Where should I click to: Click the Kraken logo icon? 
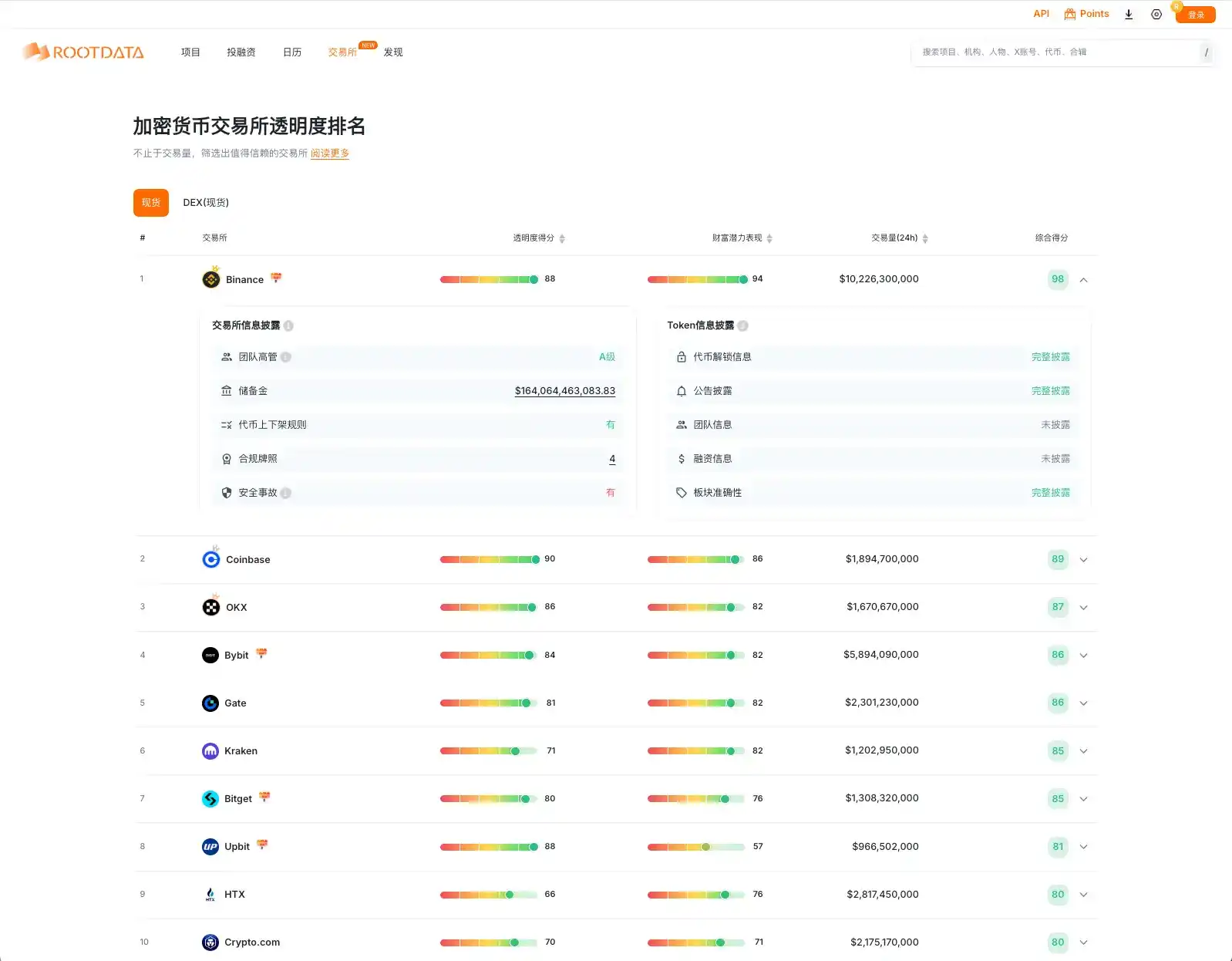210,750
